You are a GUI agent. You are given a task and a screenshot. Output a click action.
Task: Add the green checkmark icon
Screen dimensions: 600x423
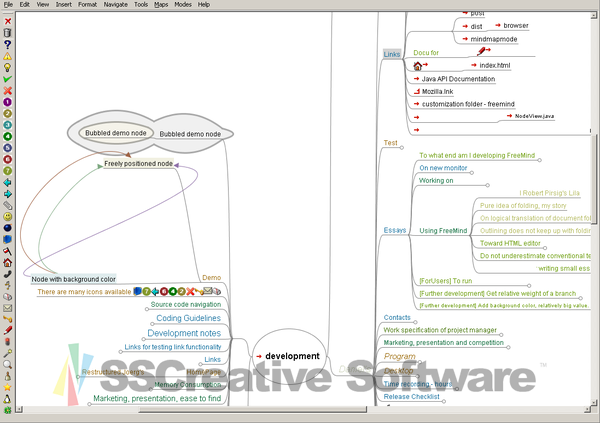[x=7, y=79]
